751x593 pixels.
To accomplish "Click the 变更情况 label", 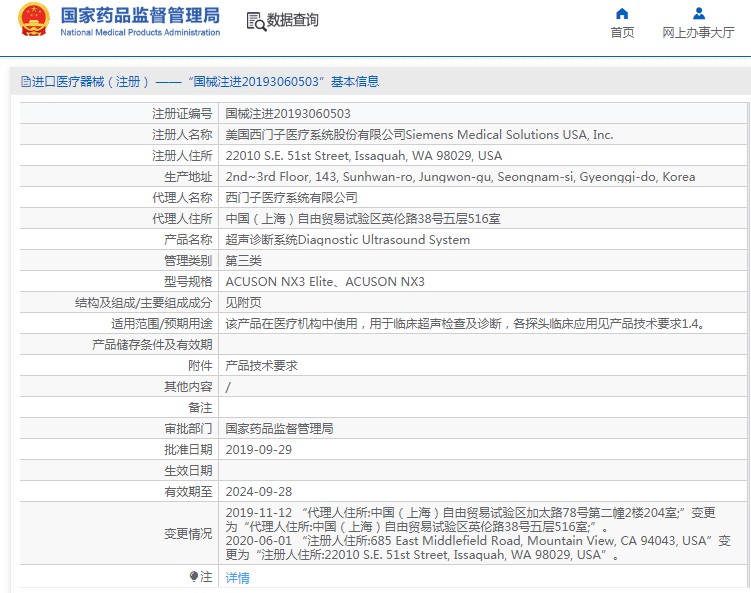I will pos(188,534).
